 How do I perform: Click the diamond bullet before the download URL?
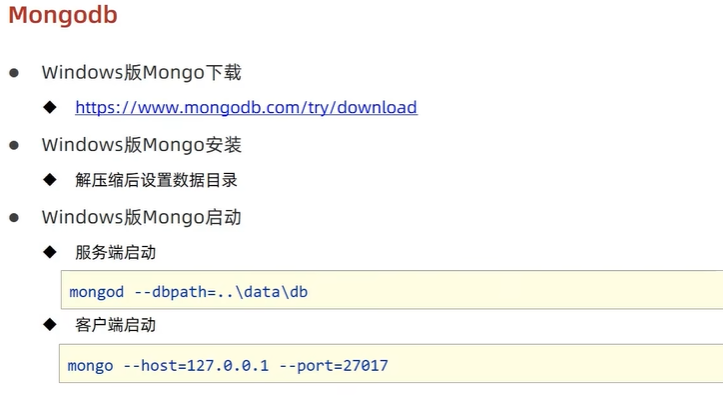49,107
